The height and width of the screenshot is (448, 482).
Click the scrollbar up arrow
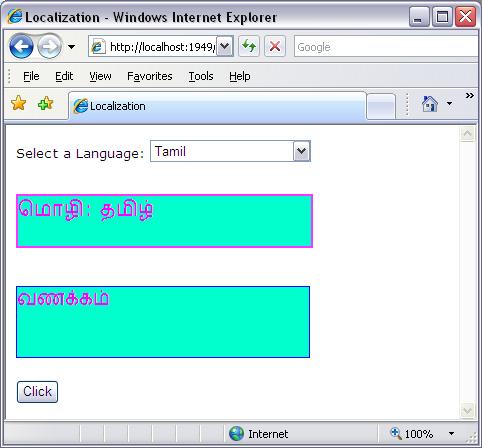467,134
